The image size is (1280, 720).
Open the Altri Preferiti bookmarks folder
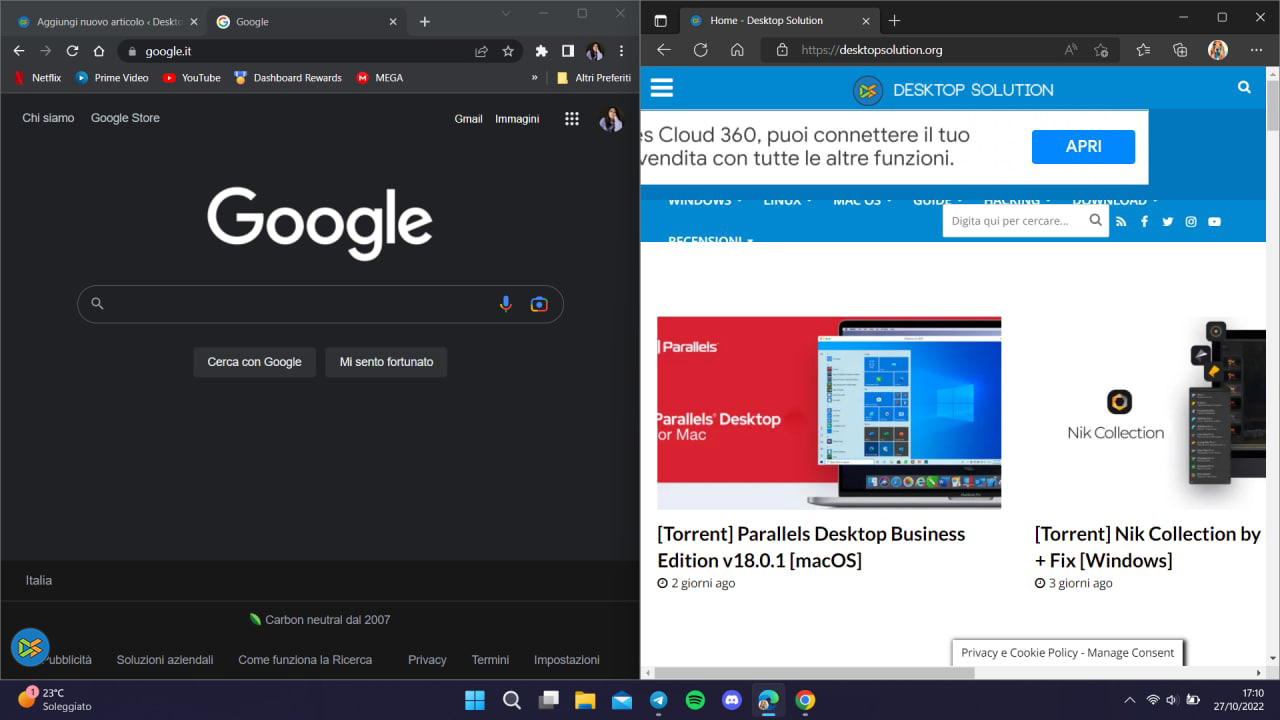594,78
